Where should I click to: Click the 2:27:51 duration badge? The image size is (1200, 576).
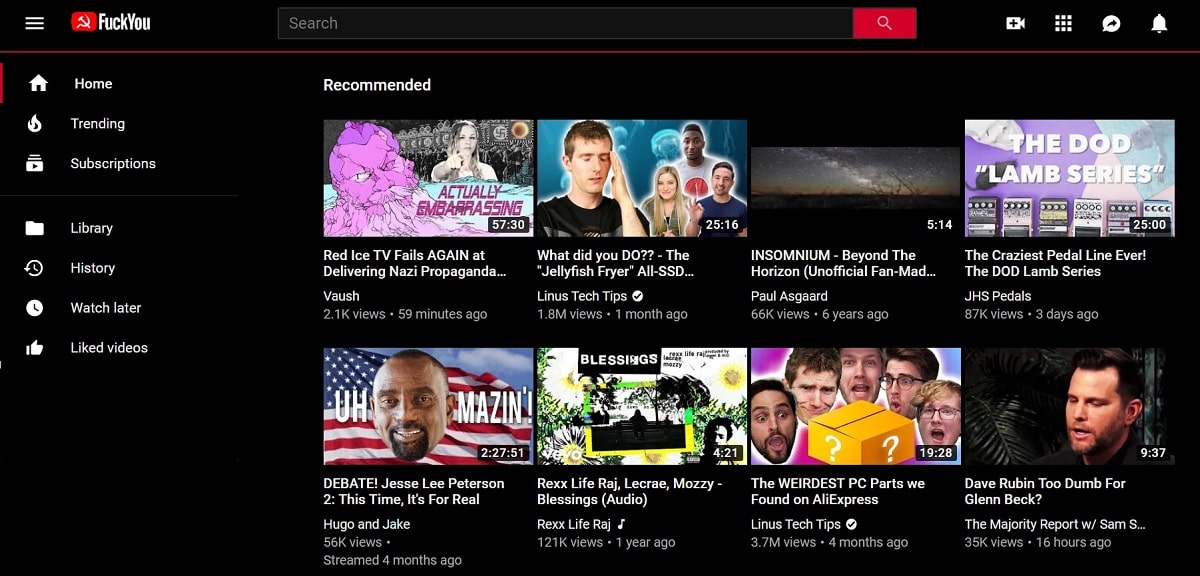pyautogui.click(x=502, y=453)
